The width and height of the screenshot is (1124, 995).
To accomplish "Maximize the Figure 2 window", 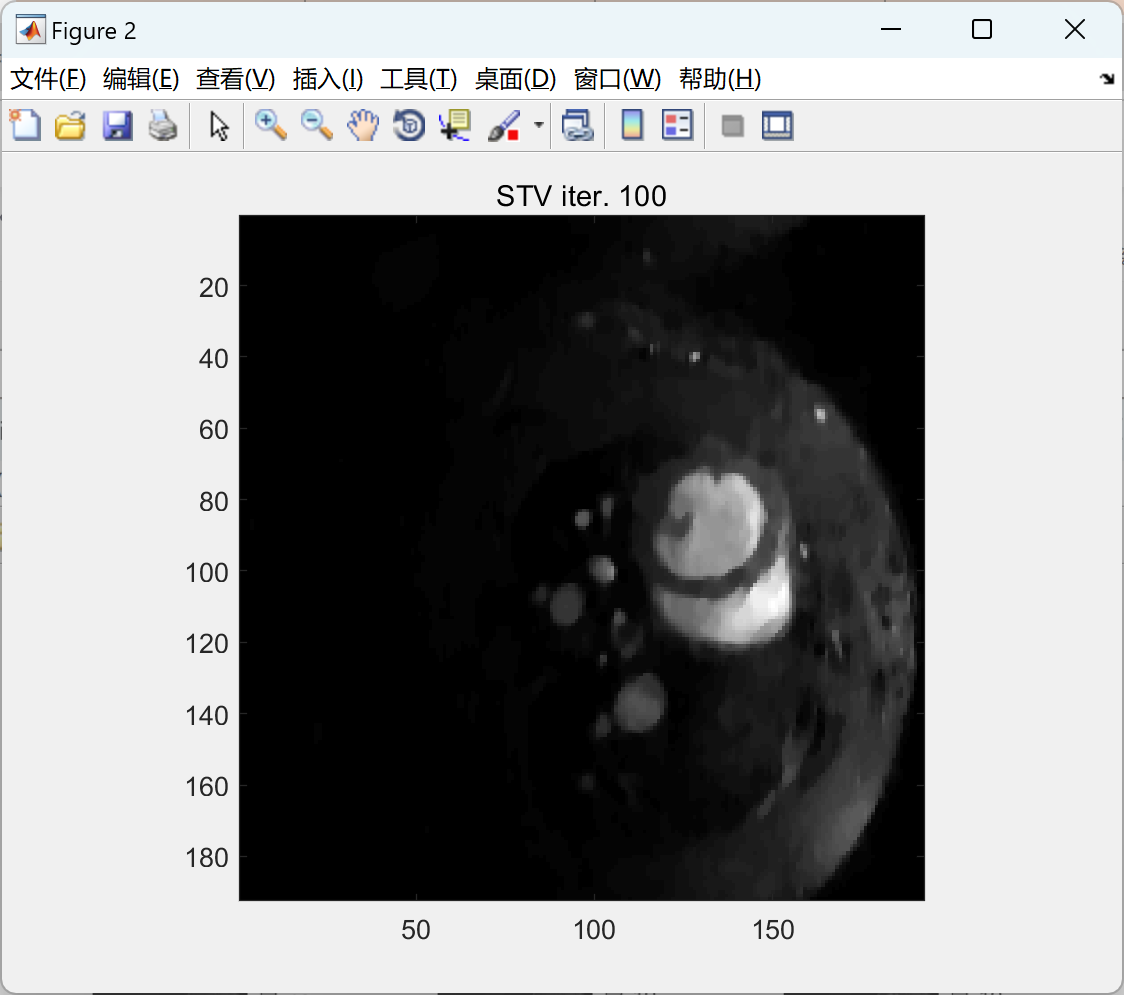I will coord(981,29).
